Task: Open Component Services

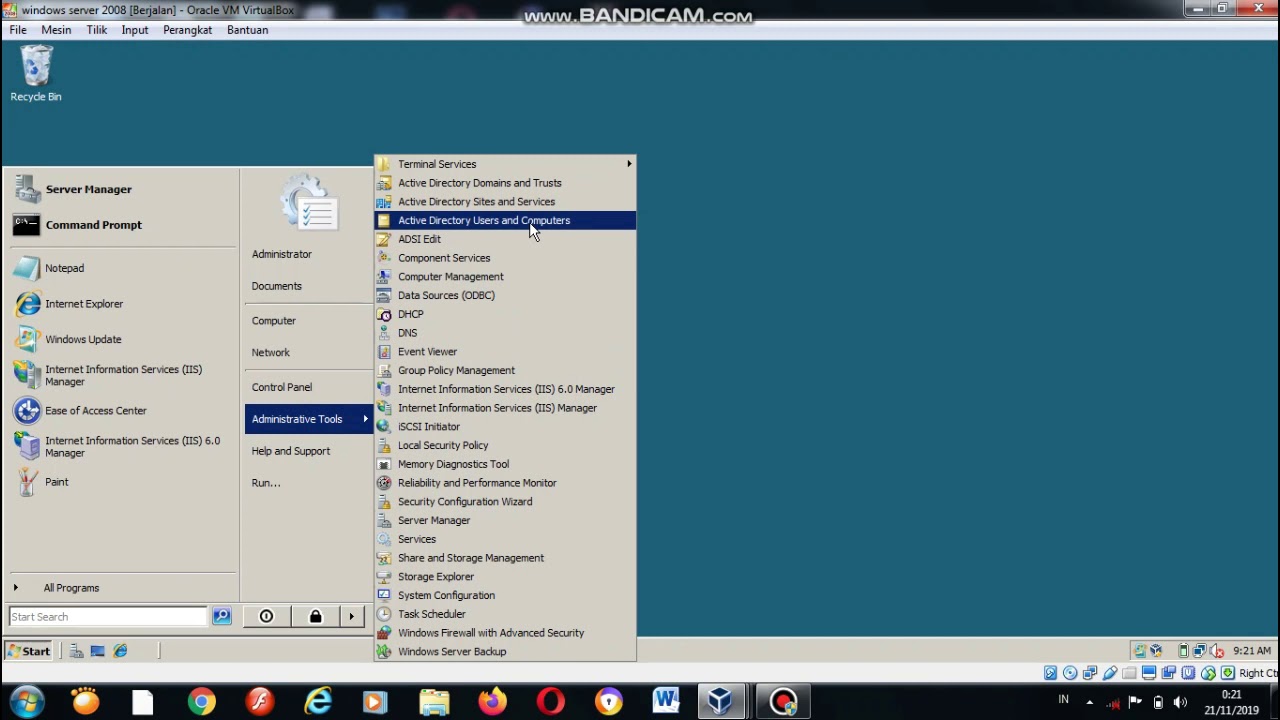Action: point(505,258)
